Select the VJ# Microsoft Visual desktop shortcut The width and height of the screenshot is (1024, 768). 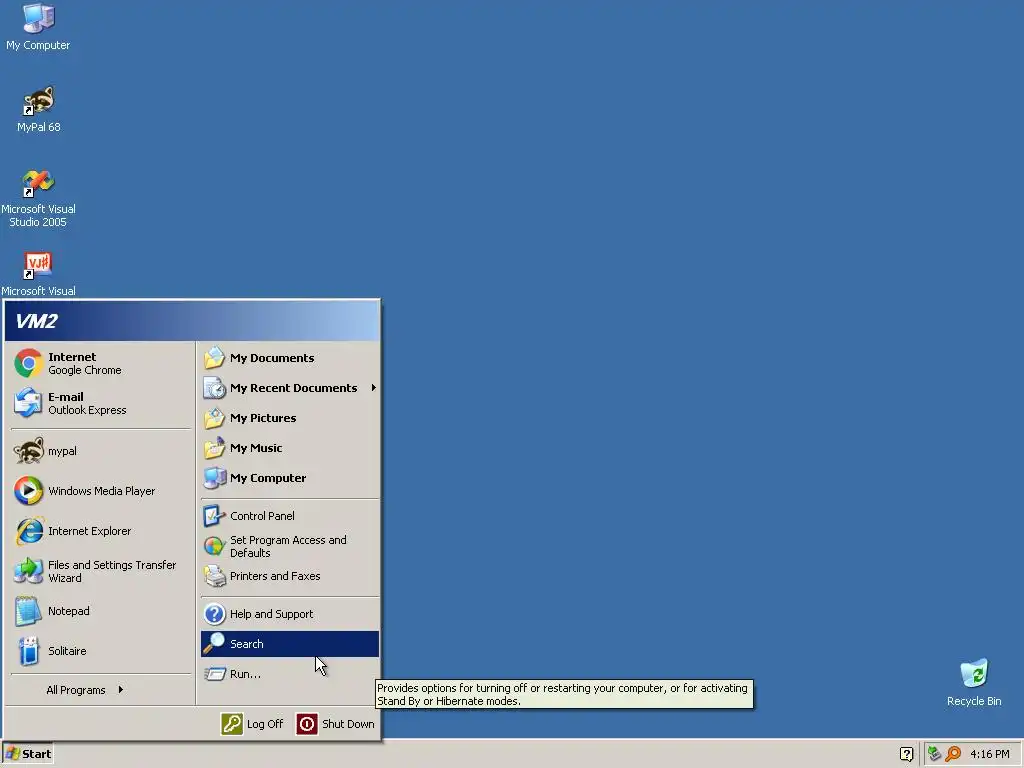[38, 274]
